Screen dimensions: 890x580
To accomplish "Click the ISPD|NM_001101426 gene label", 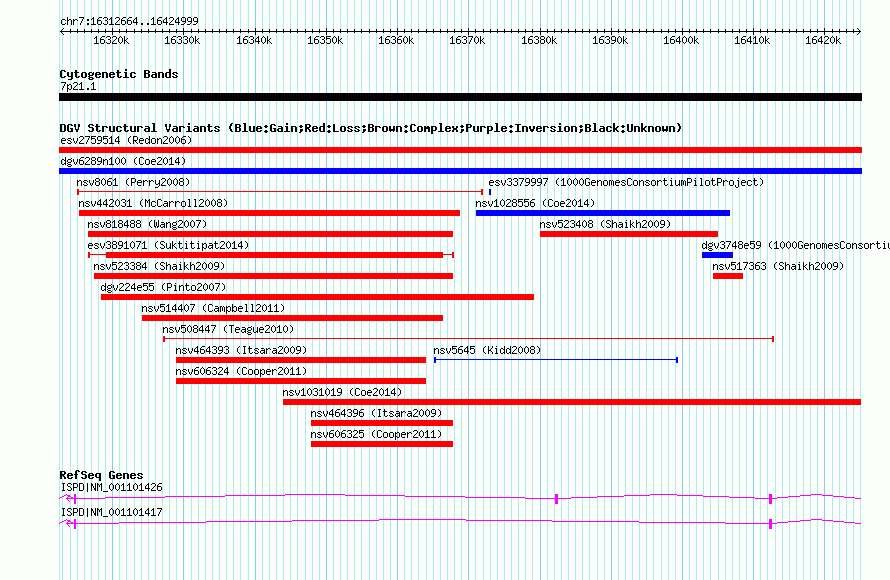I will pyautogui.click(x=111, y=487).
